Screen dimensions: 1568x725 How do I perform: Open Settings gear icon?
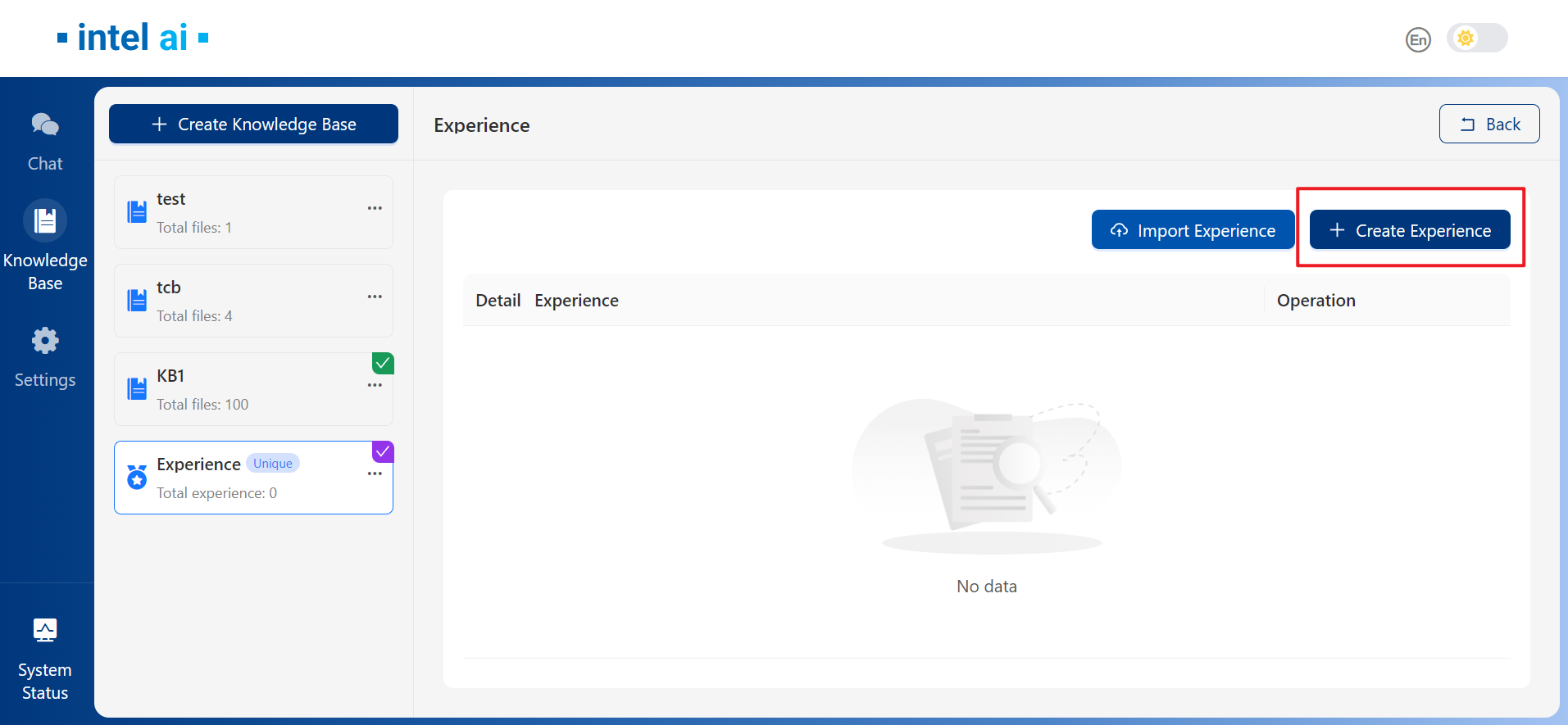[45, 341]
